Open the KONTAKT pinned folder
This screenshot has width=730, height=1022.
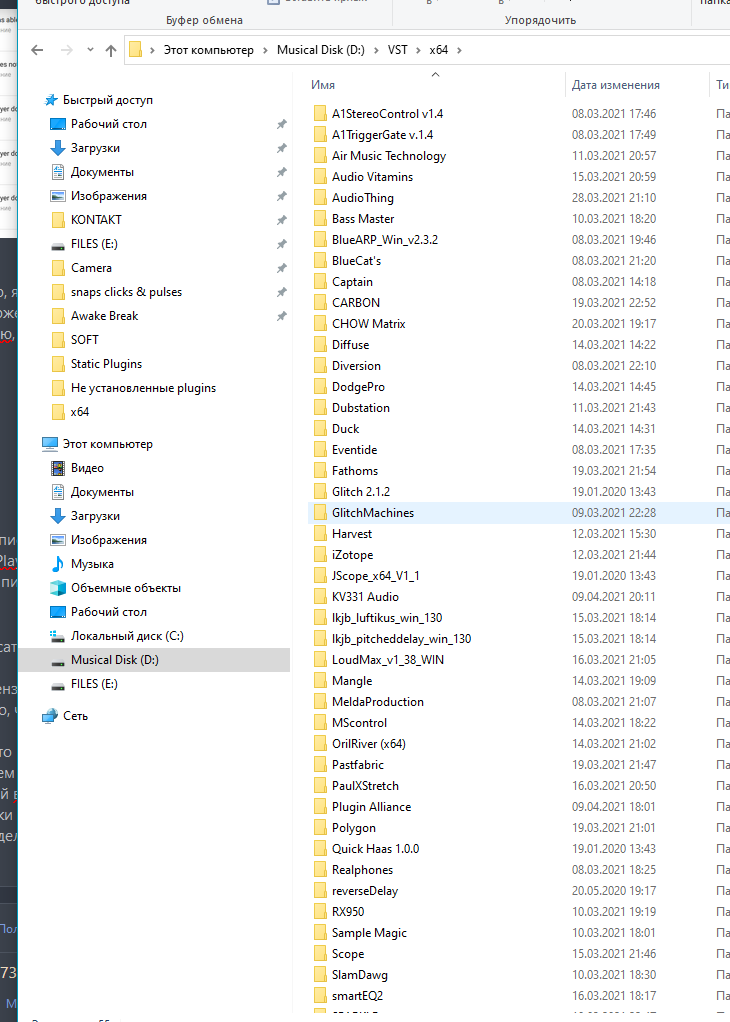click(x=96, y=220)
